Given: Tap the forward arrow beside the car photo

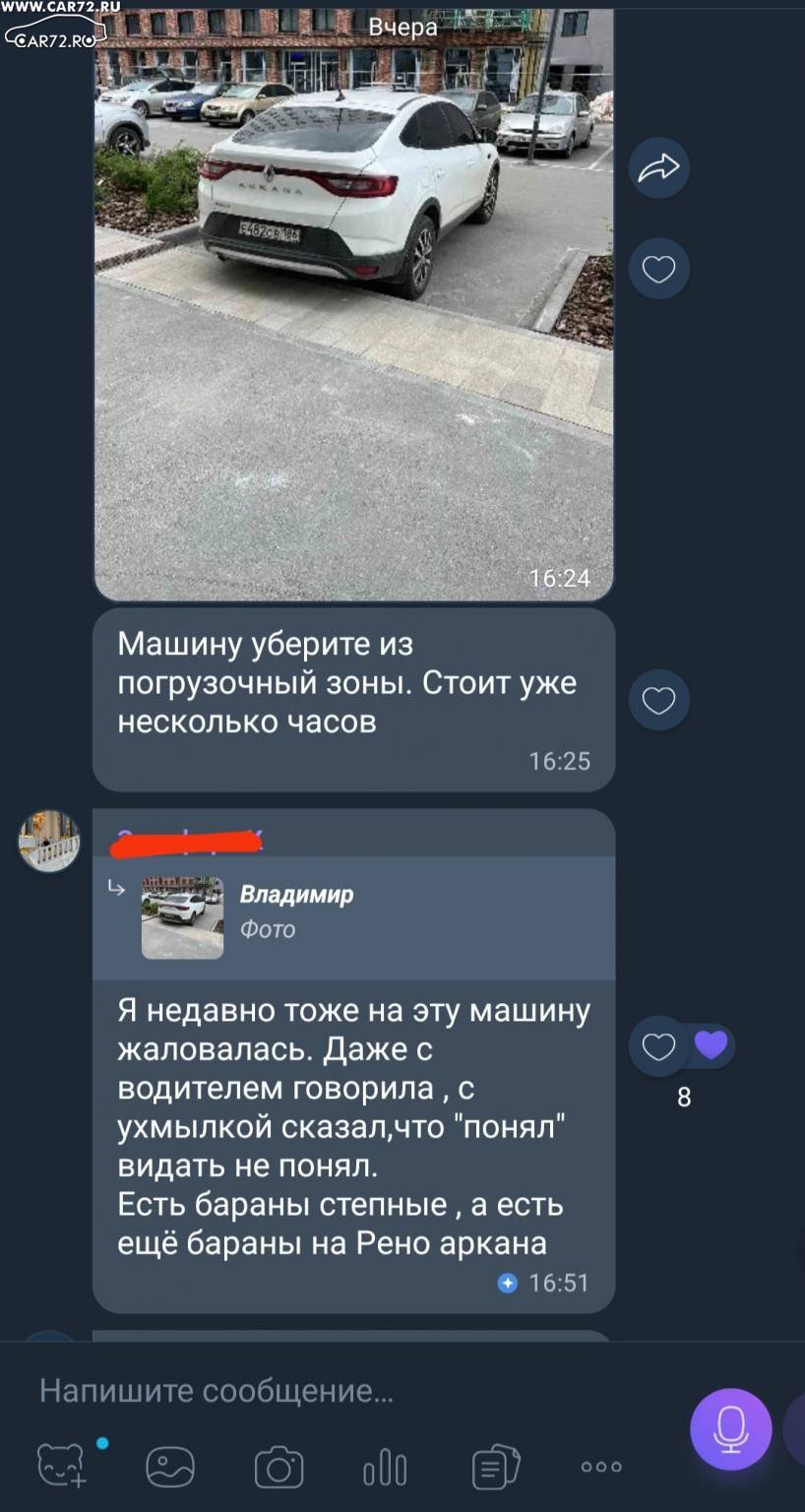Looking at the screenshot, I should (658, 169).
